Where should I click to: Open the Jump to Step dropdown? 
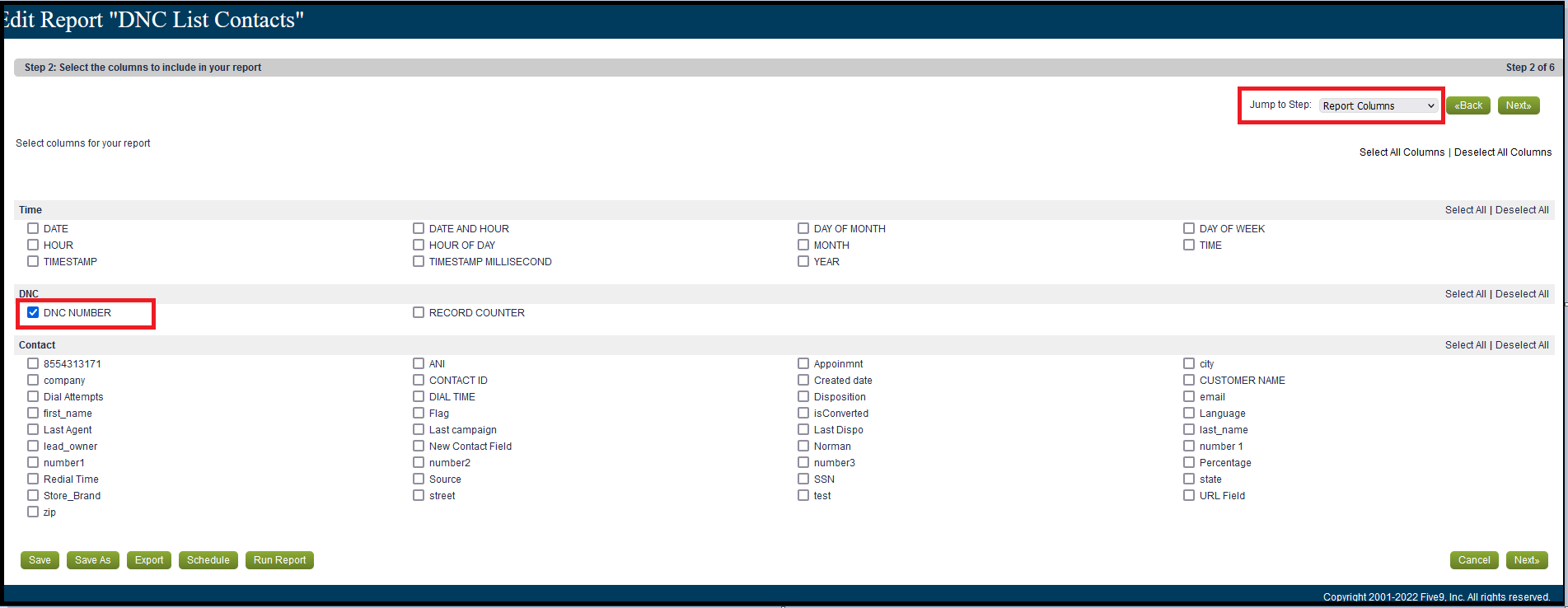(1378, 106)
